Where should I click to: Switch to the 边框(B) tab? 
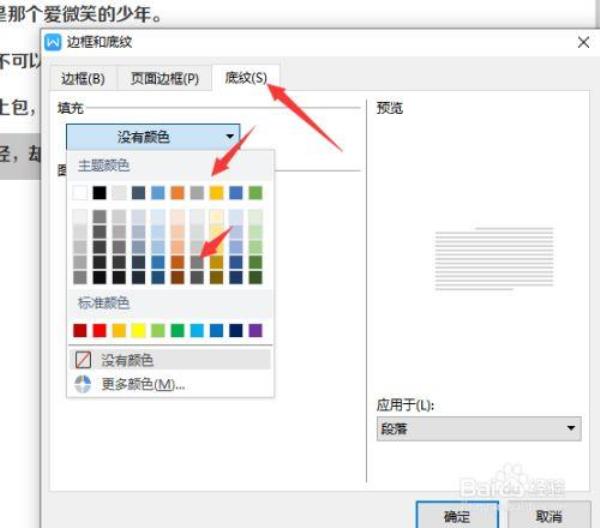82,78
